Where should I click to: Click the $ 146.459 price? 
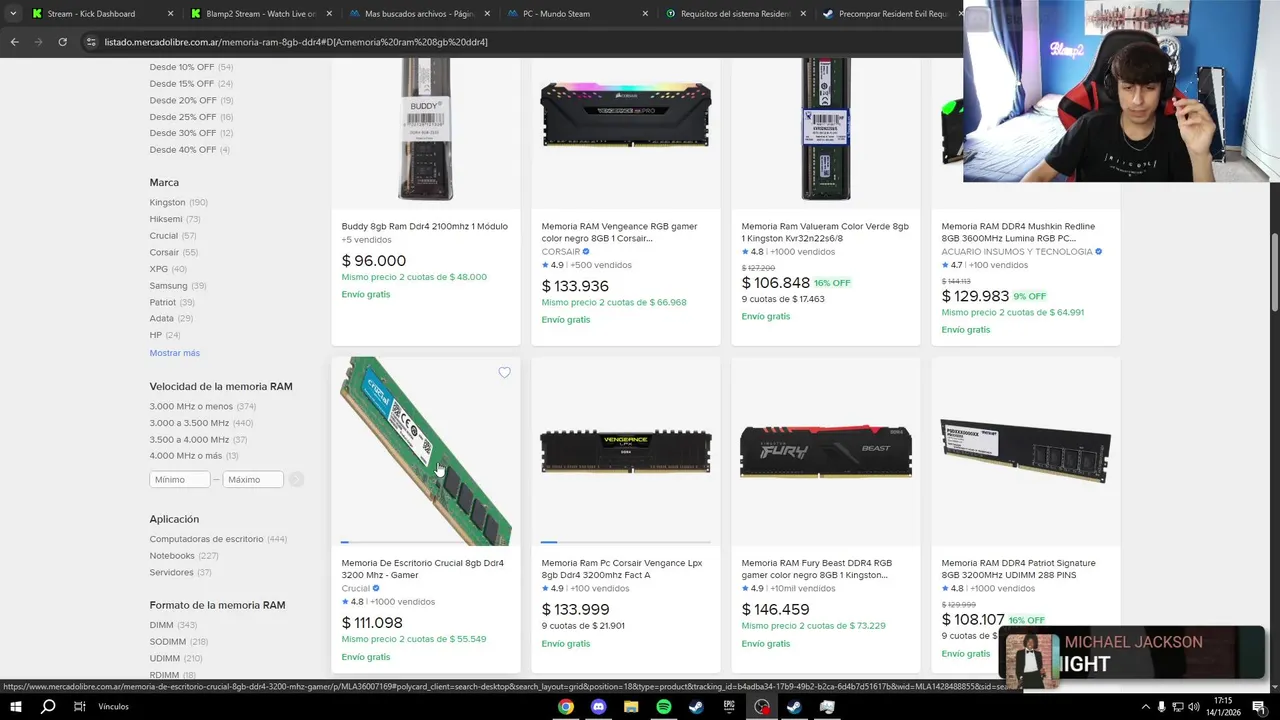(x=776, y=609)
